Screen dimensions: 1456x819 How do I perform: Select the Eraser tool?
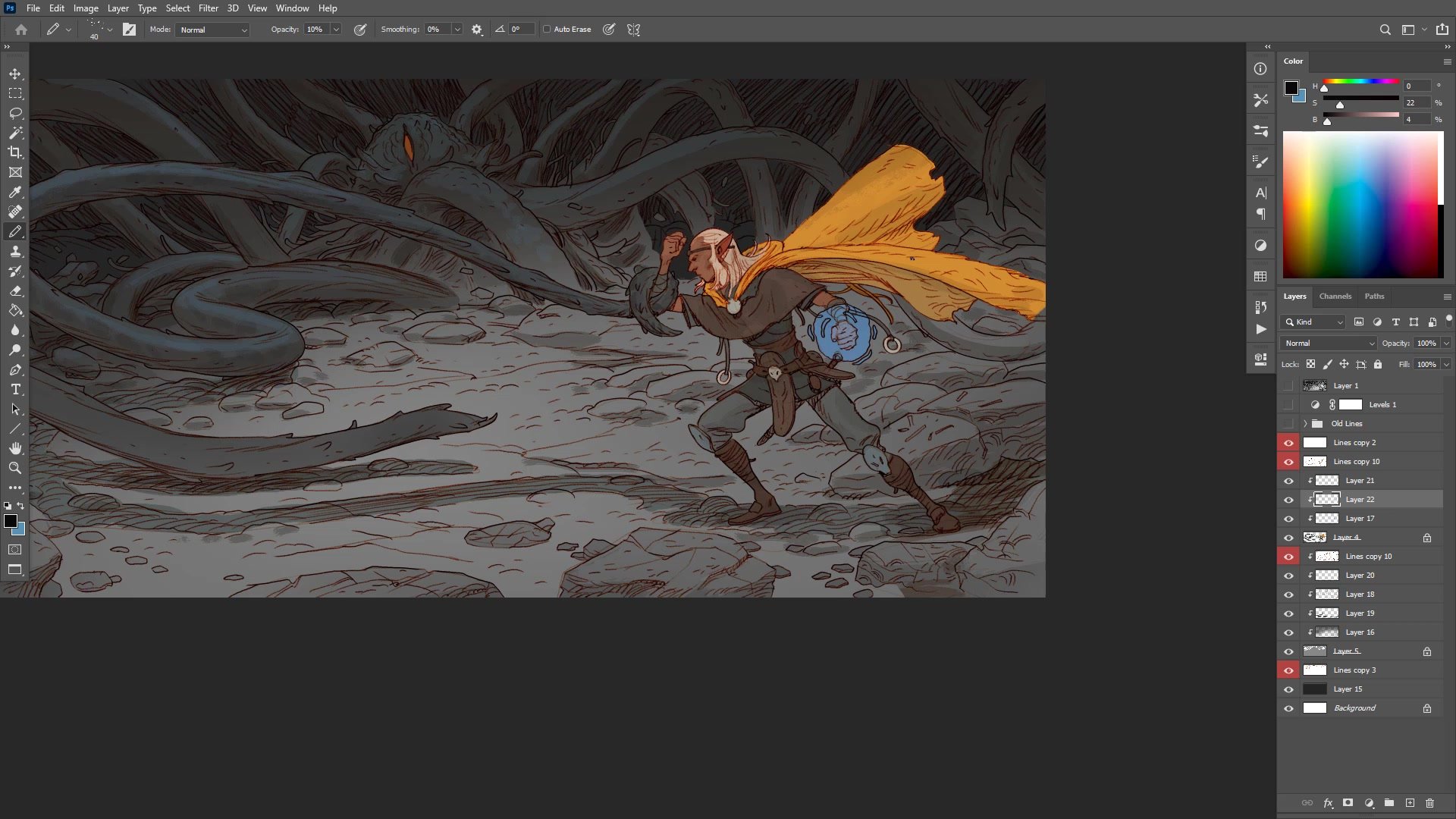point(15,291)
